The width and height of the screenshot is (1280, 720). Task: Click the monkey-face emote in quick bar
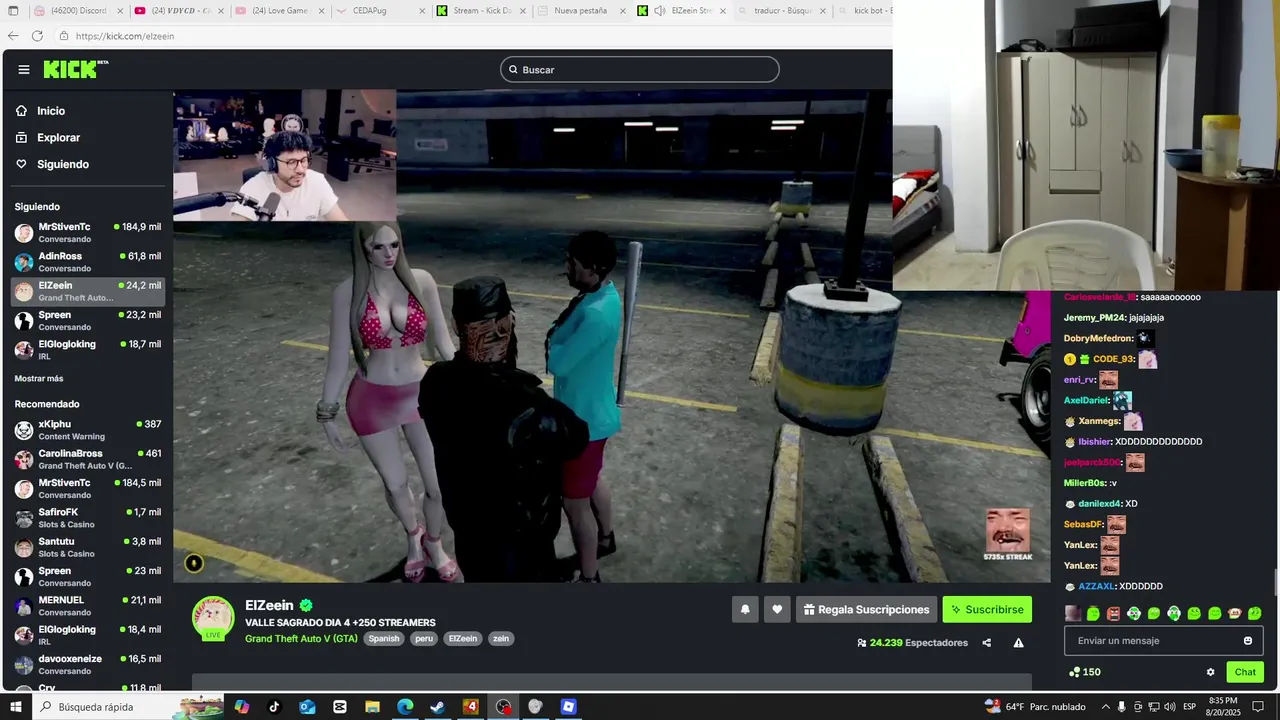pyautogui.click(x=1235, y=613)
